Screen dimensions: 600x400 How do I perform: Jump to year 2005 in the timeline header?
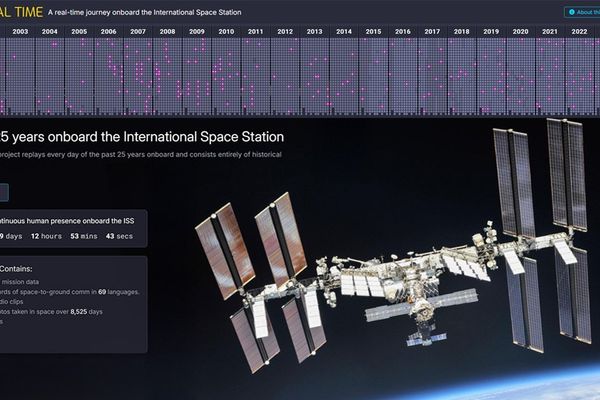tap(79, 32)
